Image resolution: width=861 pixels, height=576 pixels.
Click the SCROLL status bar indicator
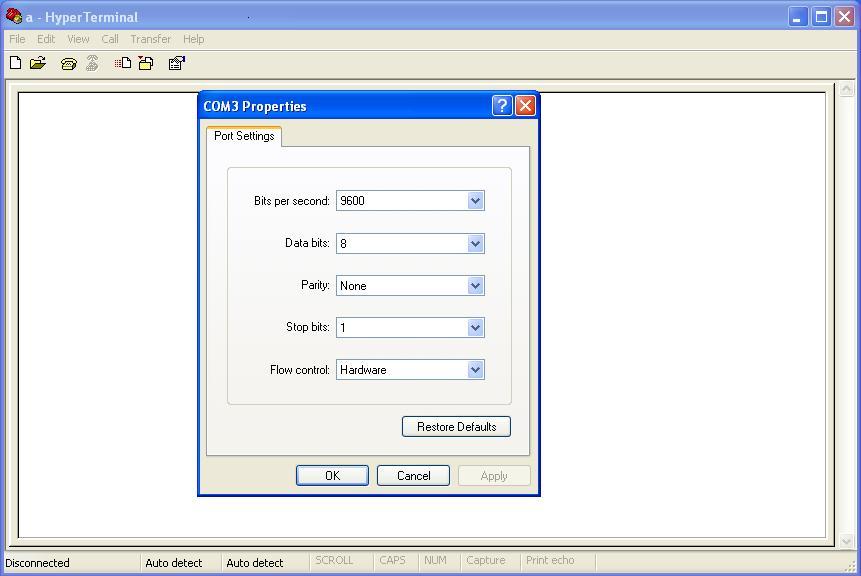tap(334, 561)
